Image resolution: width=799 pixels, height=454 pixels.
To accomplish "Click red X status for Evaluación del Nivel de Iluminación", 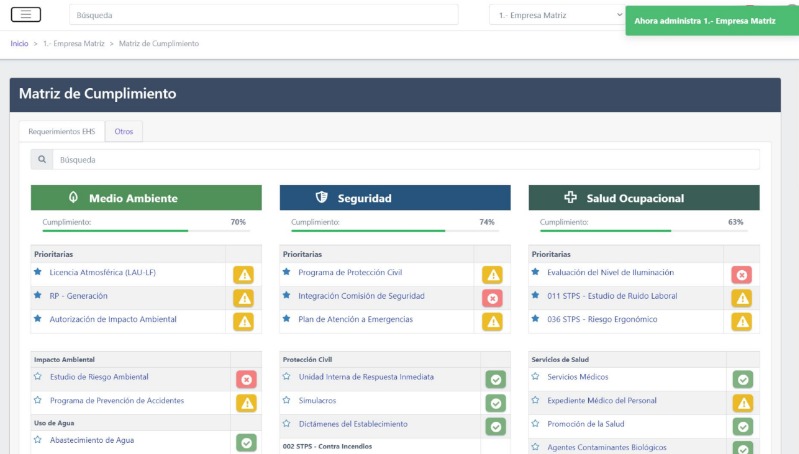I will [x=741, y=274].
